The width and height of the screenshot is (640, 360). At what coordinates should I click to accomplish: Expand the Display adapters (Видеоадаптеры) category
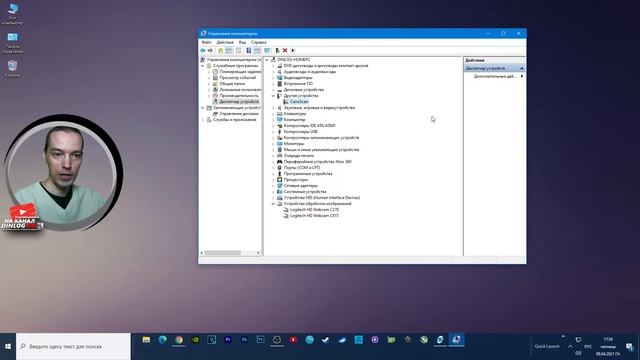click(273, 78)
